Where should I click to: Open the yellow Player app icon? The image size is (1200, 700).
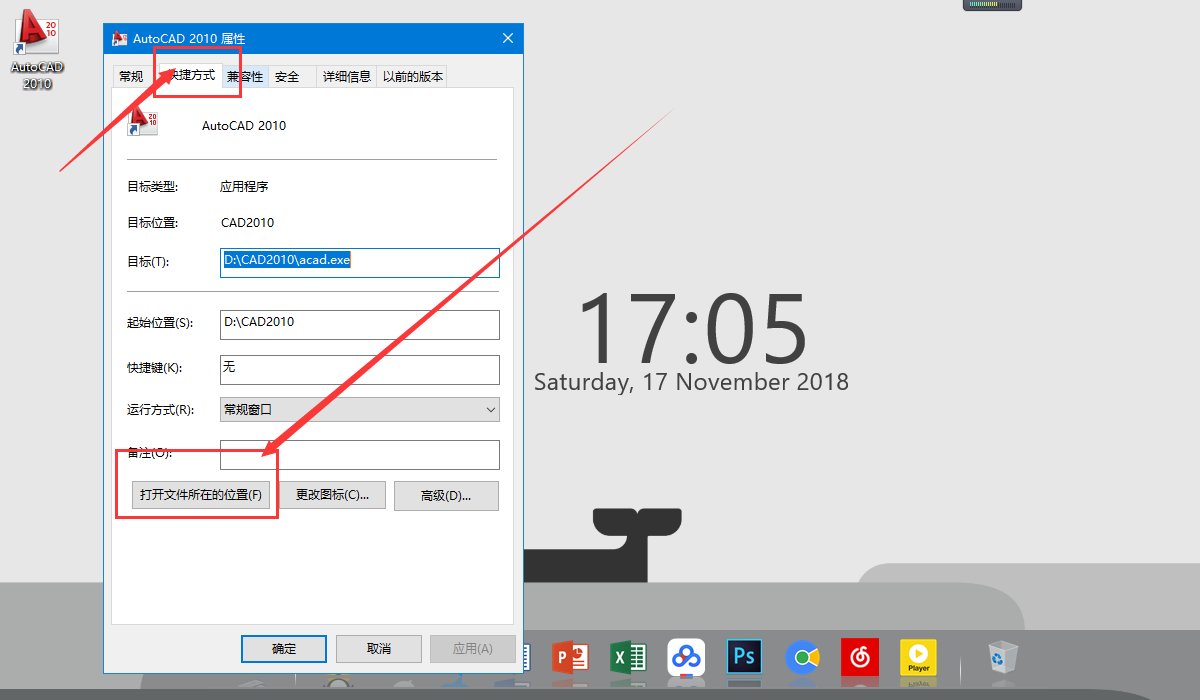(918, 657)
